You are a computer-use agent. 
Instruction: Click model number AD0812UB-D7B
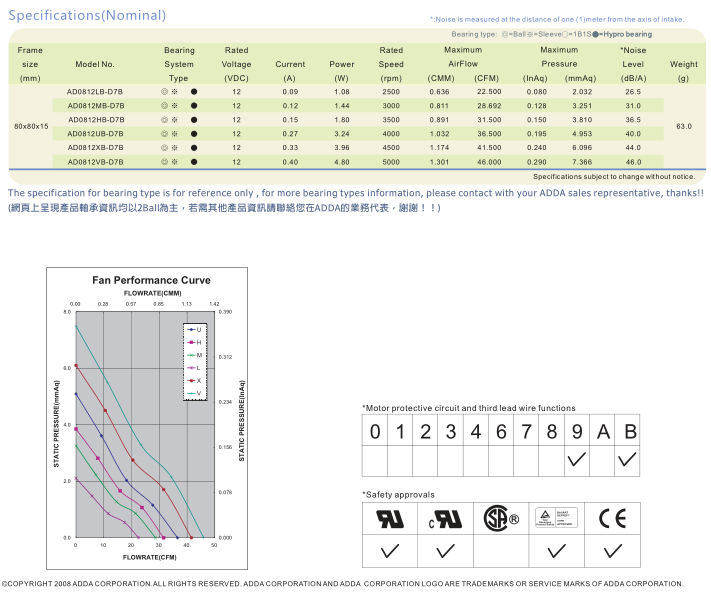point(95,134)
